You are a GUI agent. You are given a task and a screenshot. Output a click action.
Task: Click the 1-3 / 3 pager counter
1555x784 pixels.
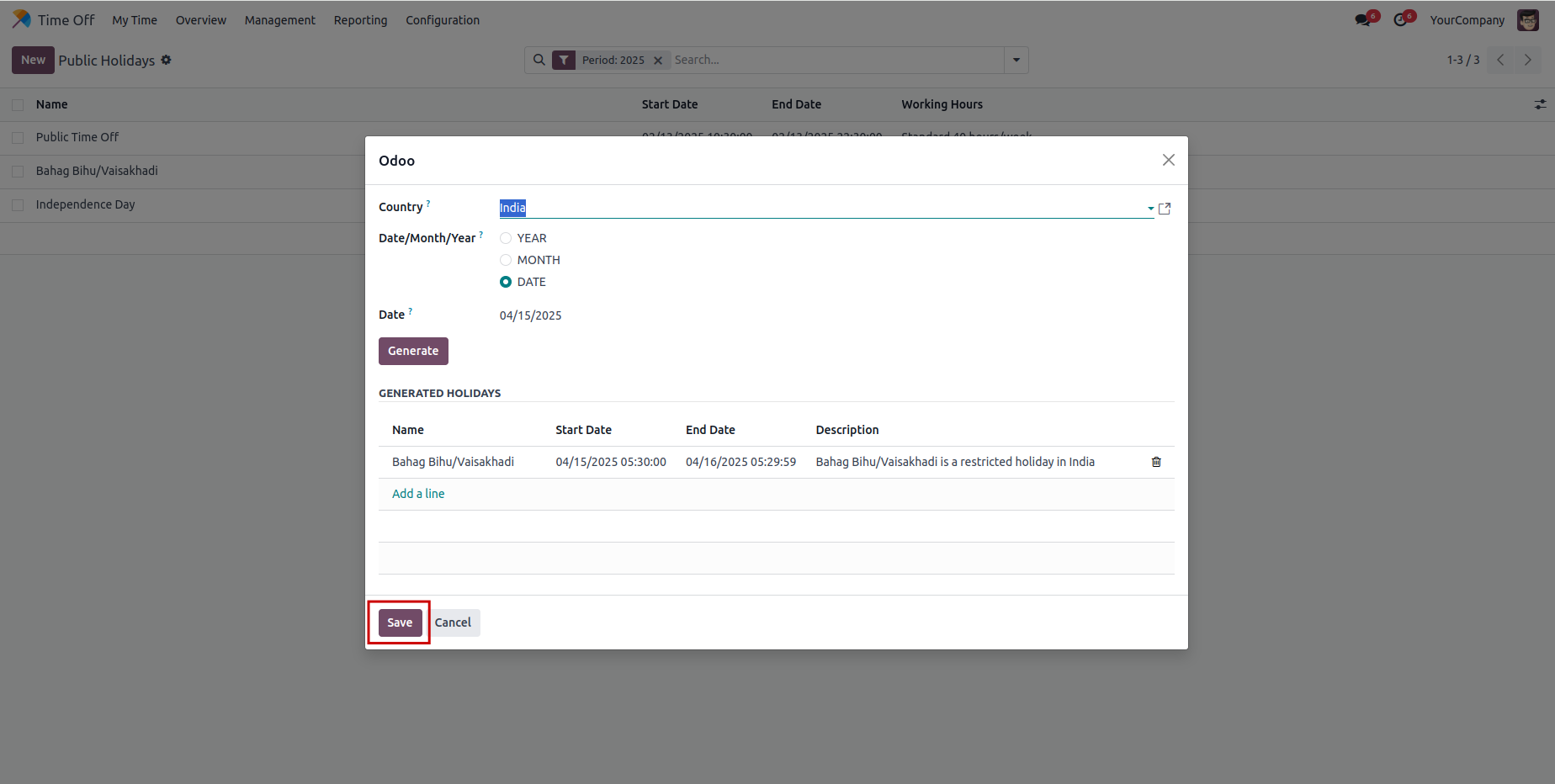pyautogui.click(x=1463, y=60)
